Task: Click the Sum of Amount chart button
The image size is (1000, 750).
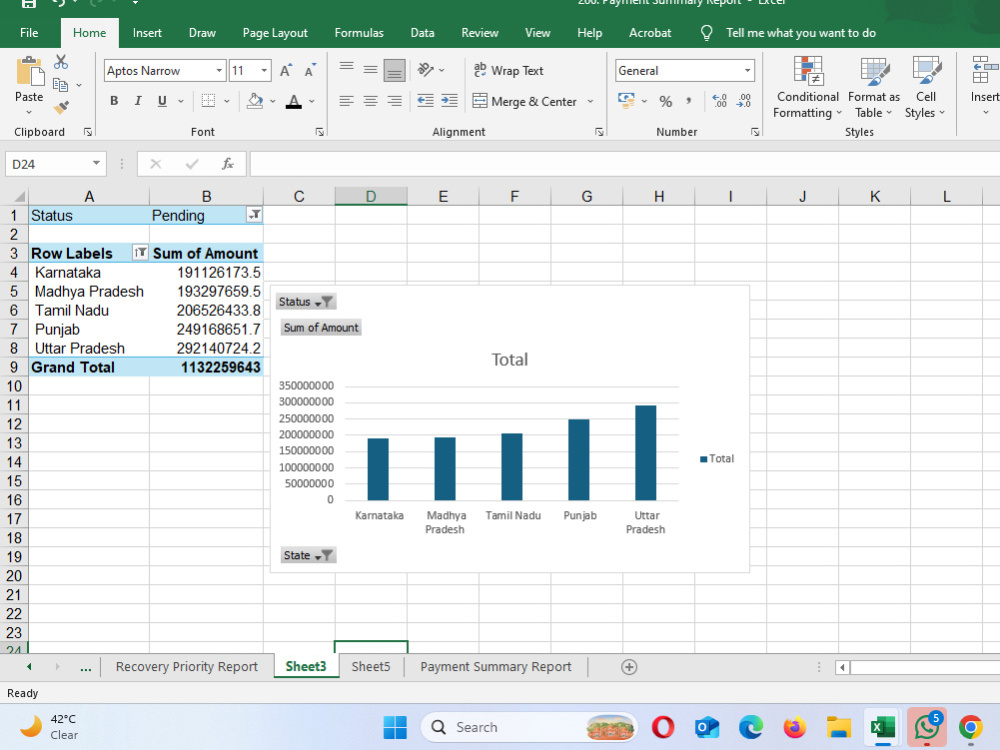Action: [321, 328]
